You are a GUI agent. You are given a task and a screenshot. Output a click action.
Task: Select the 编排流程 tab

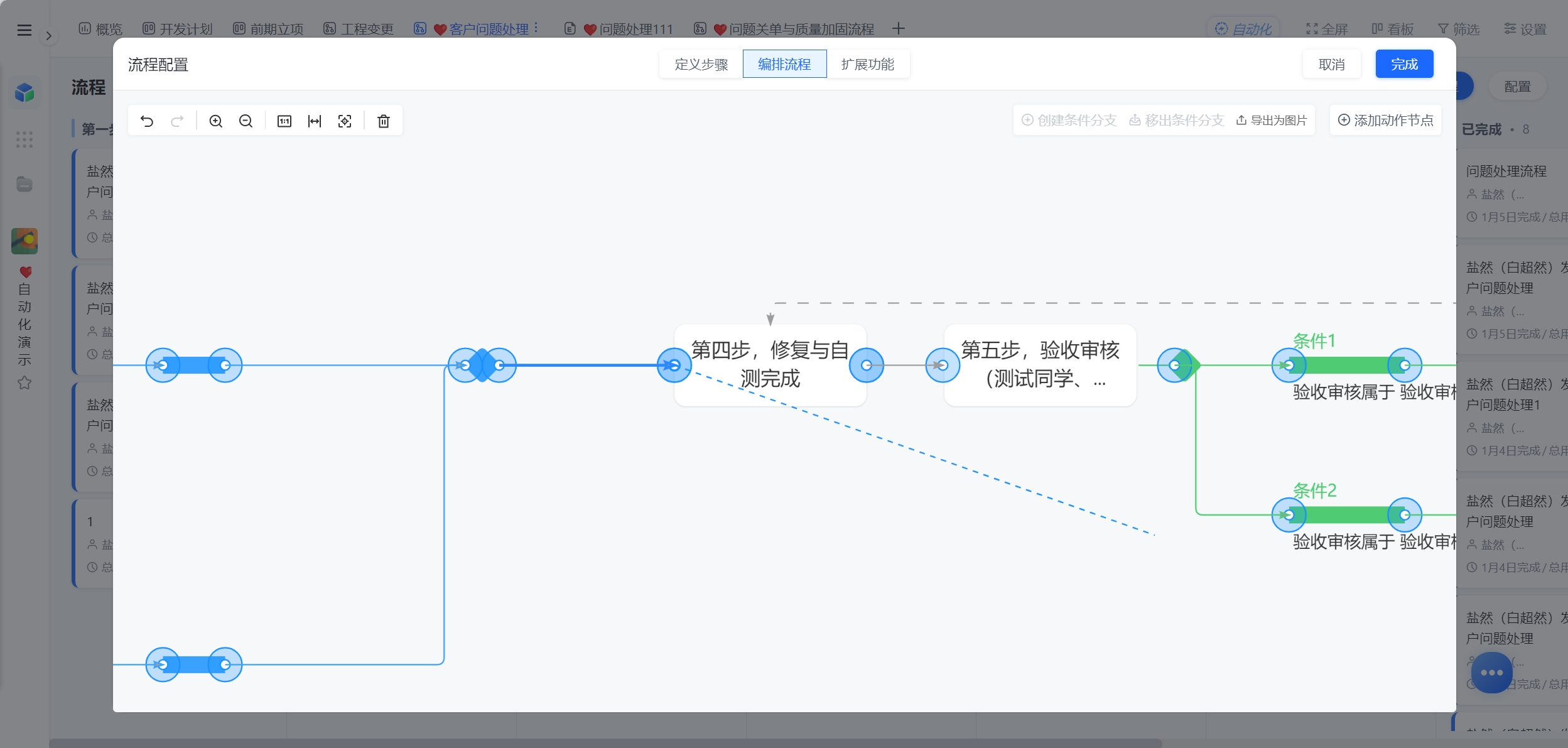coord(784,64)
